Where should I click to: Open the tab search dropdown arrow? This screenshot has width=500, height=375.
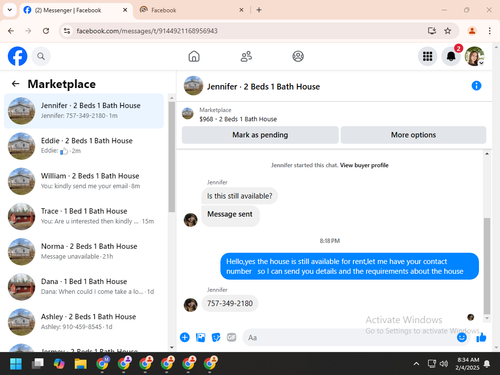pos(10,10)
